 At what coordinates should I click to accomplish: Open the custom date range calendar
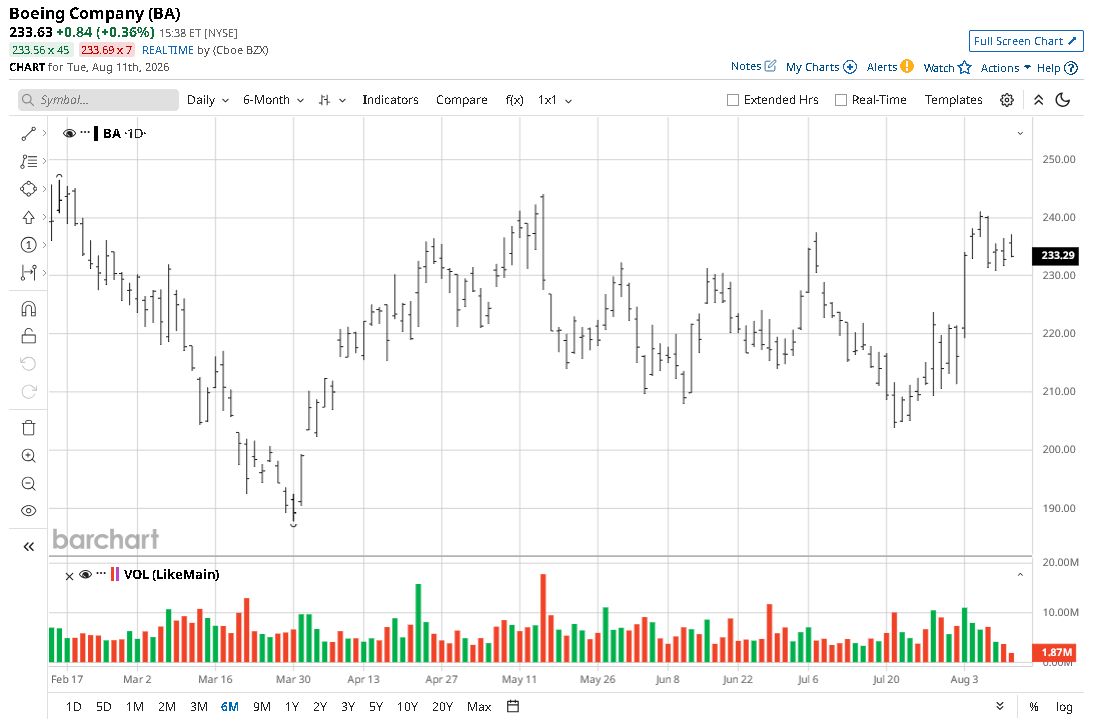[513, 706]
